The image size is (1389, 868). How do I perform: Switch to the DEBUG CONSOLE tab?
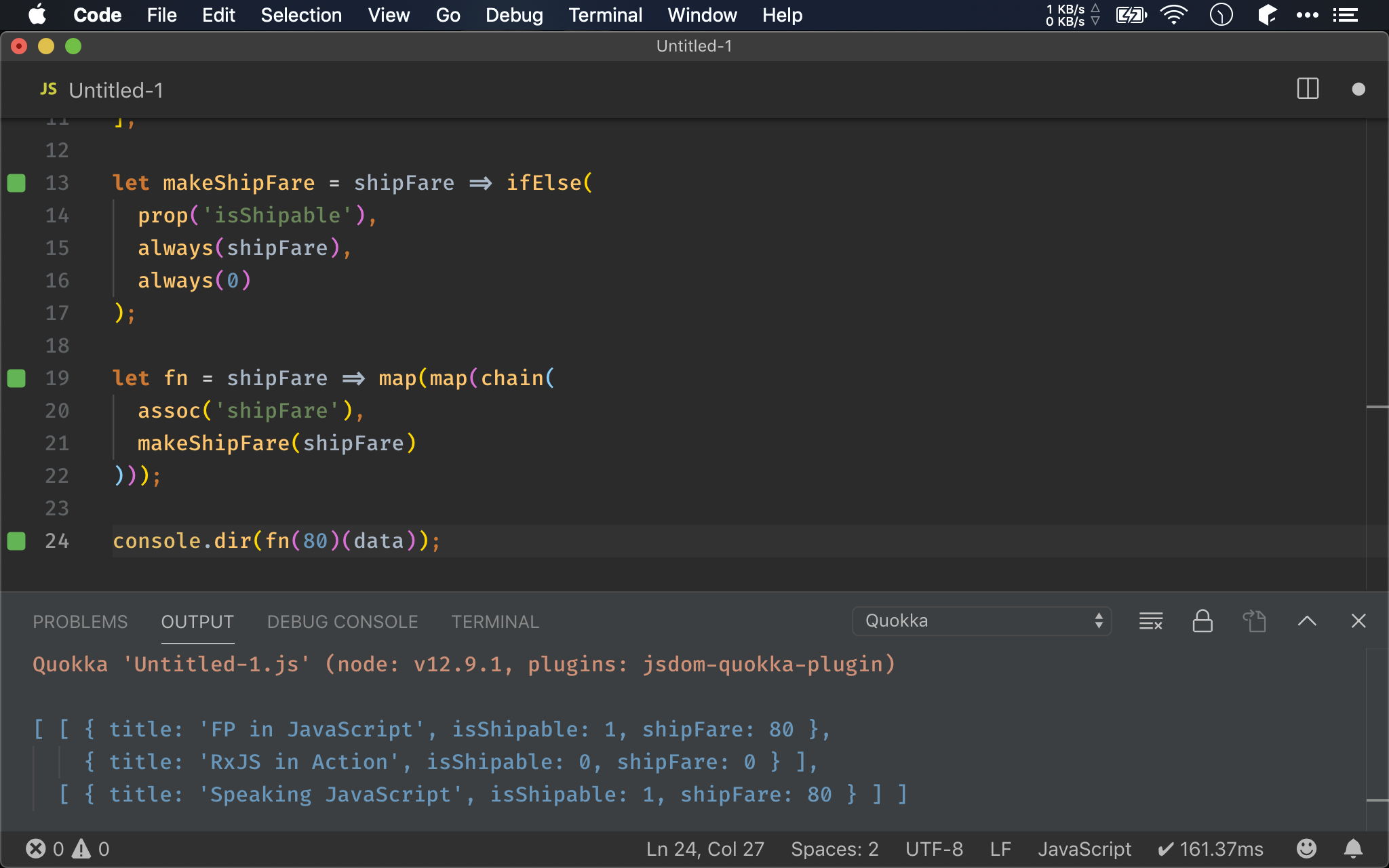tap(342, 621)
